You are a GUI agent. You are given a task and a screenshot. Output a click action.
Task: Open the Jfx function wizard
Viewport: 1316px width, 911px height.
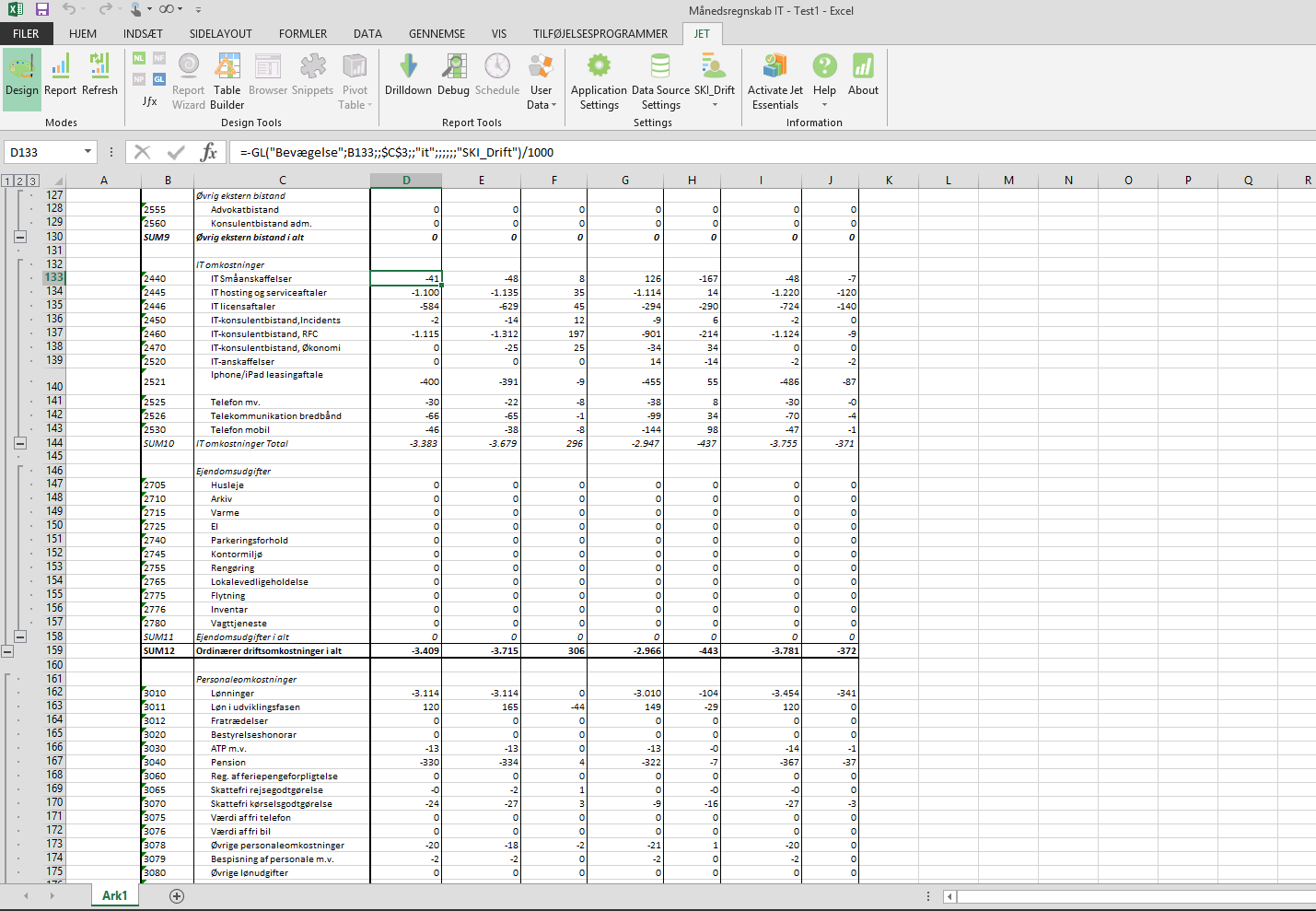149,101
